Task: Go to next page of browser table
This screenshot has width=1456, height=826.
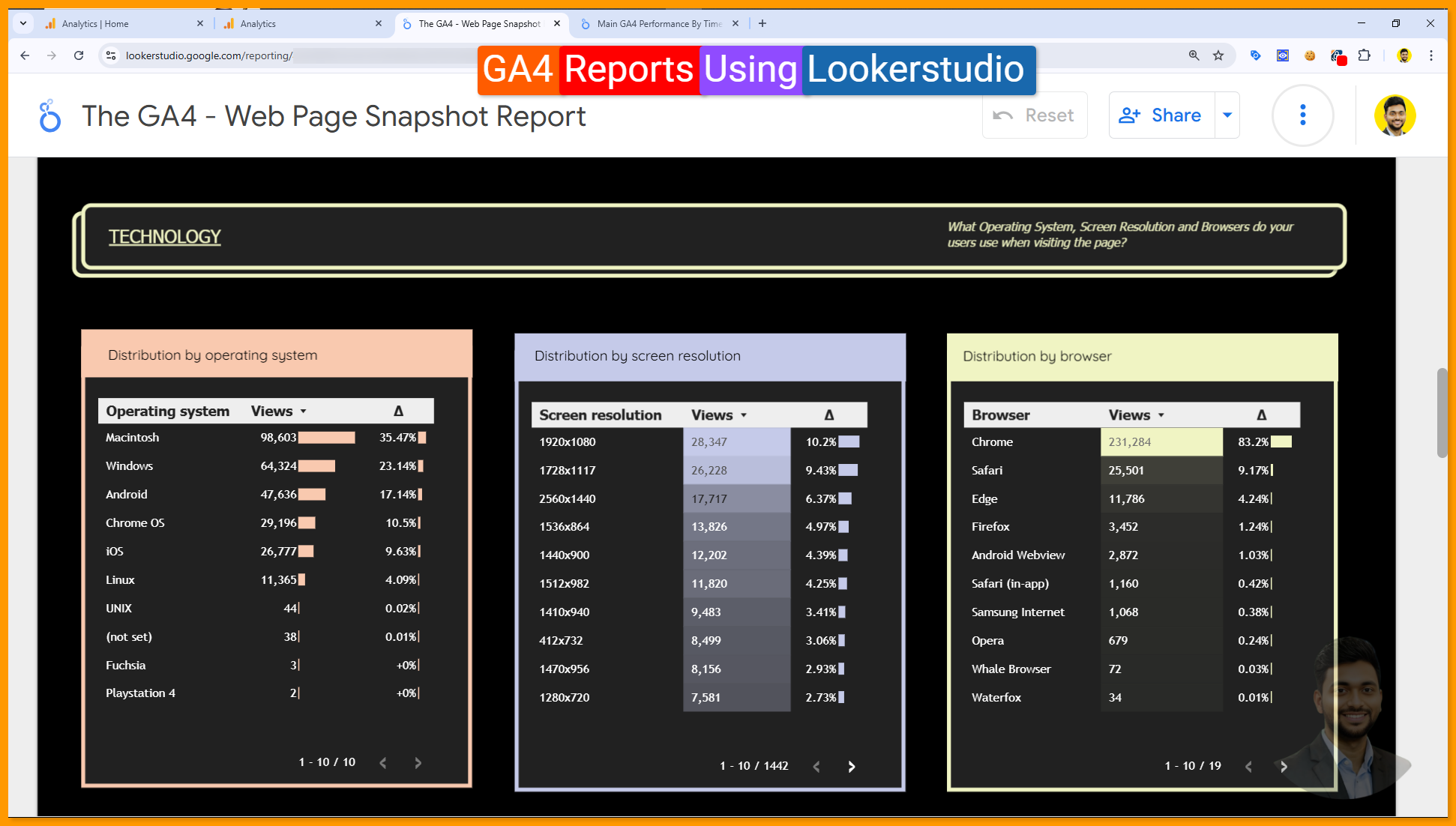Action: pyautogui.click(x=1284, y=766)
